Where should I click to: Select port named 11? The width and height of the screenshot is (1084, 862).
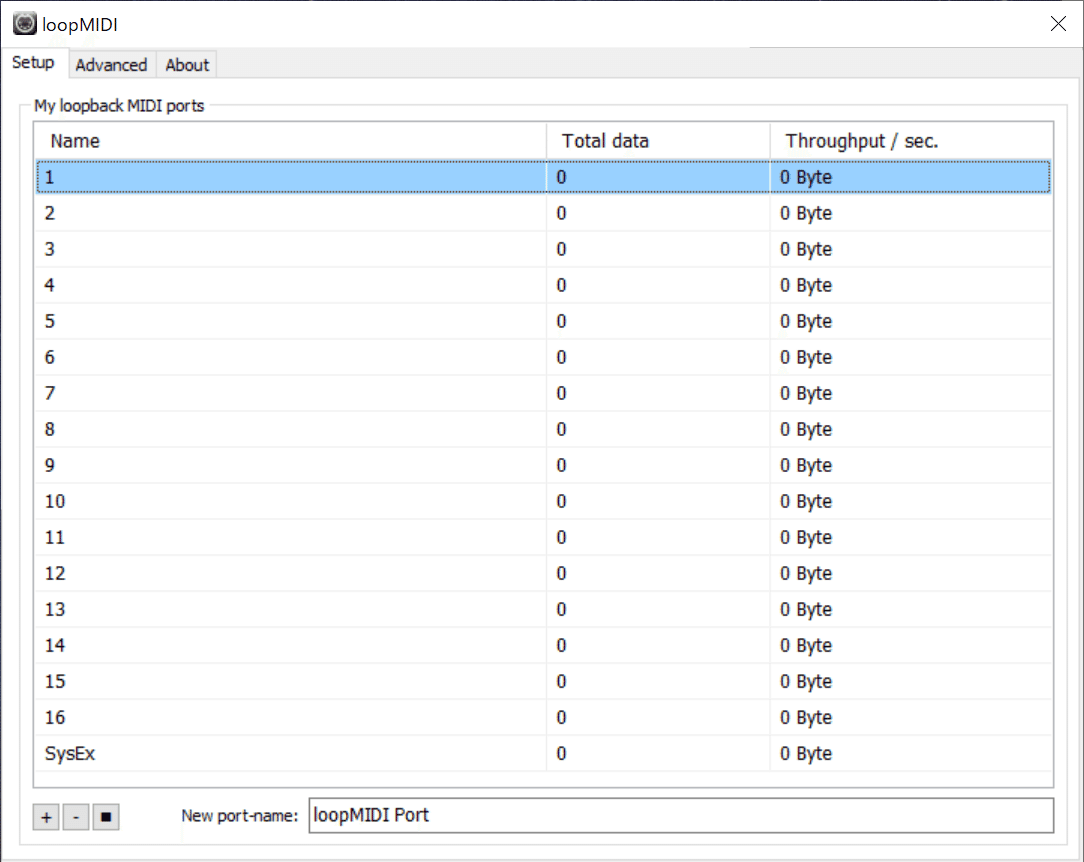click(x=543, y=537)
